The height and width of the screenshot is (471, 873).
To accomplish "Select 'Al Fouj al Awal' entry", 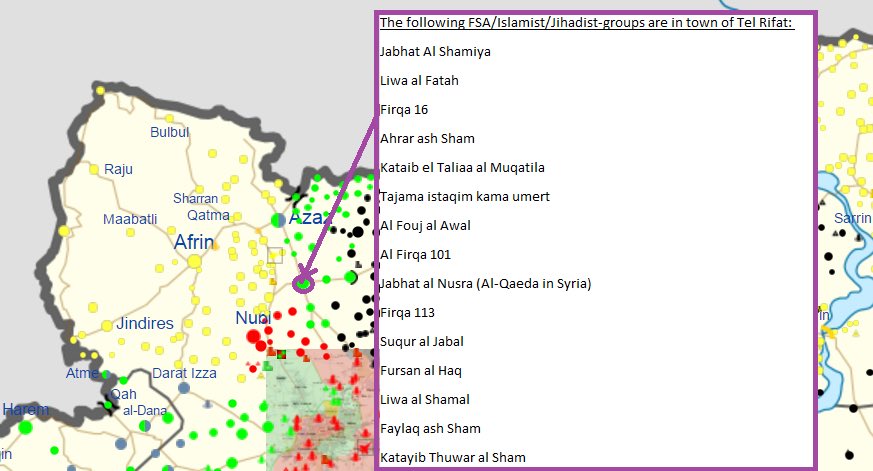I will tap(425, 225).
